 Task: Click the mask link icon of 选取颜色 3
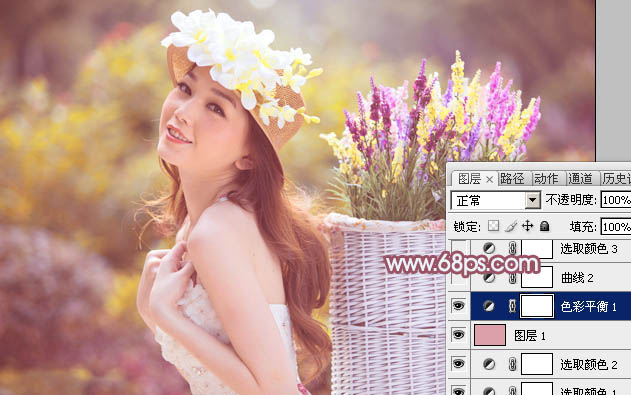coord(512,248)
